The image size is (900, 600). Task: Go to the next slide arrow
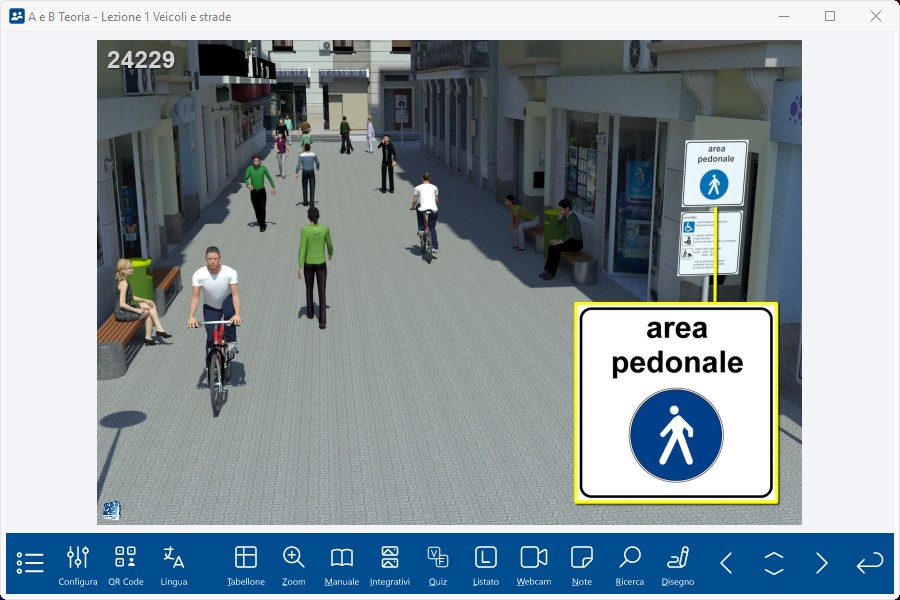tap(822, 563)
